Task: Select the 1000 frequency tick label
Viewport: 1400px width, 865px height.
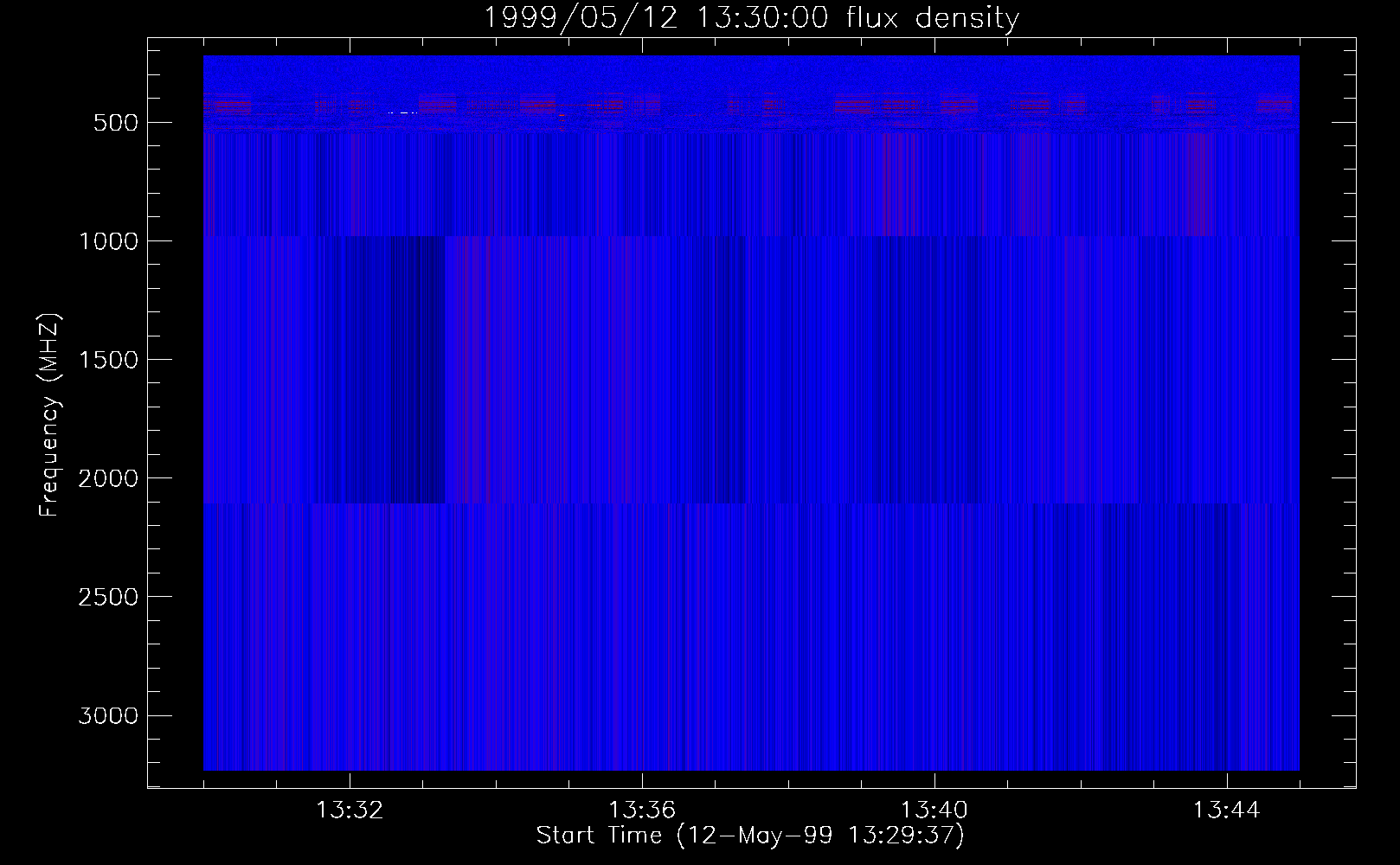Action: pos(108,241)
